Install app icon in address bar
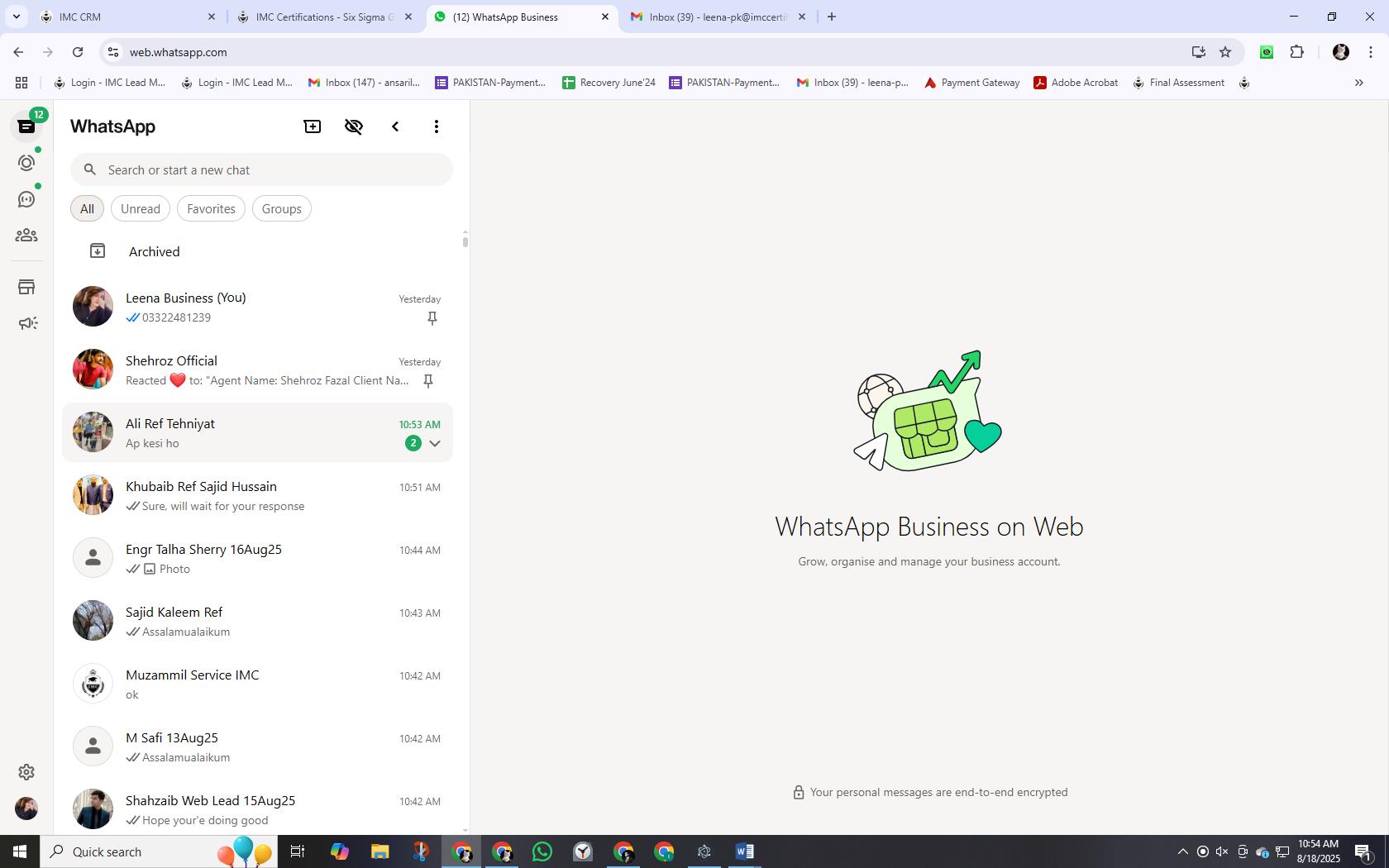The image size is (1389, 868). (x=1199, y=52)
